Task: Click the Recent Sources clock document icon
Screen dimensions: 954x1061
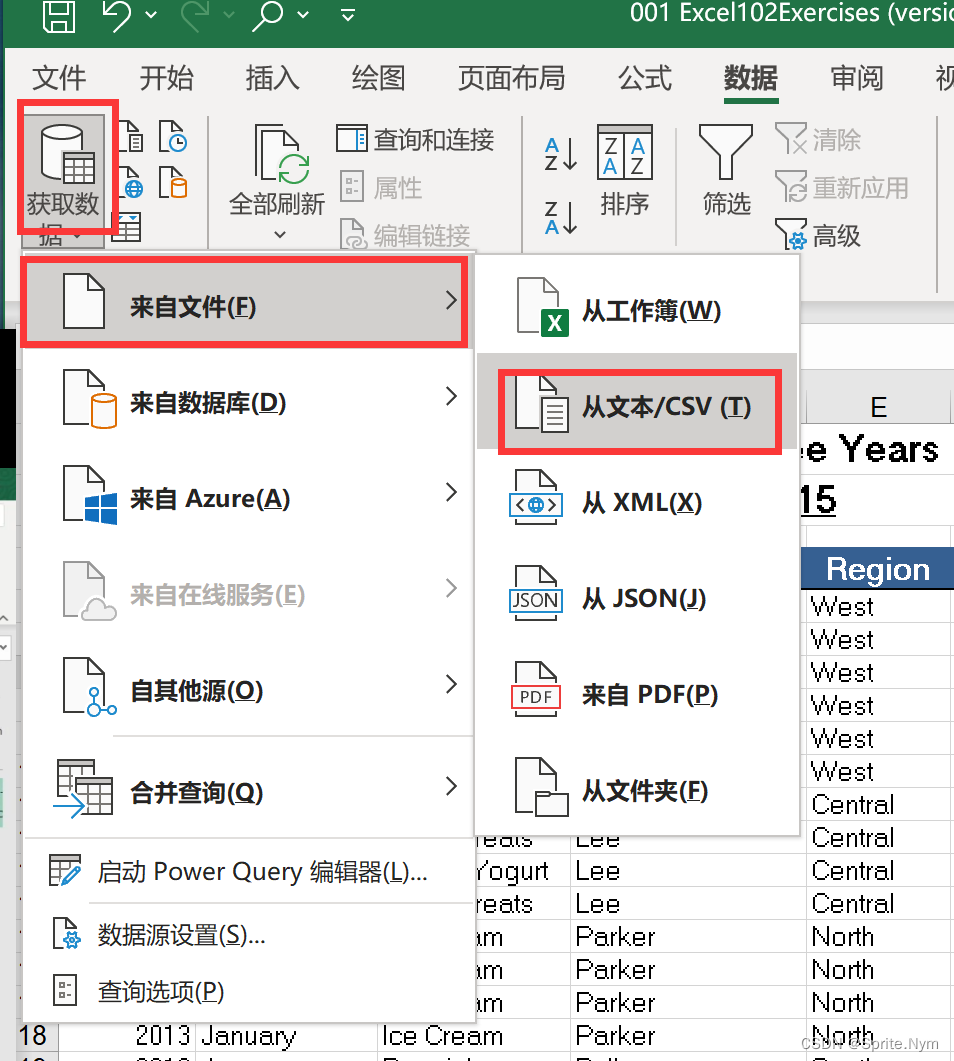Action: point(173,135)
